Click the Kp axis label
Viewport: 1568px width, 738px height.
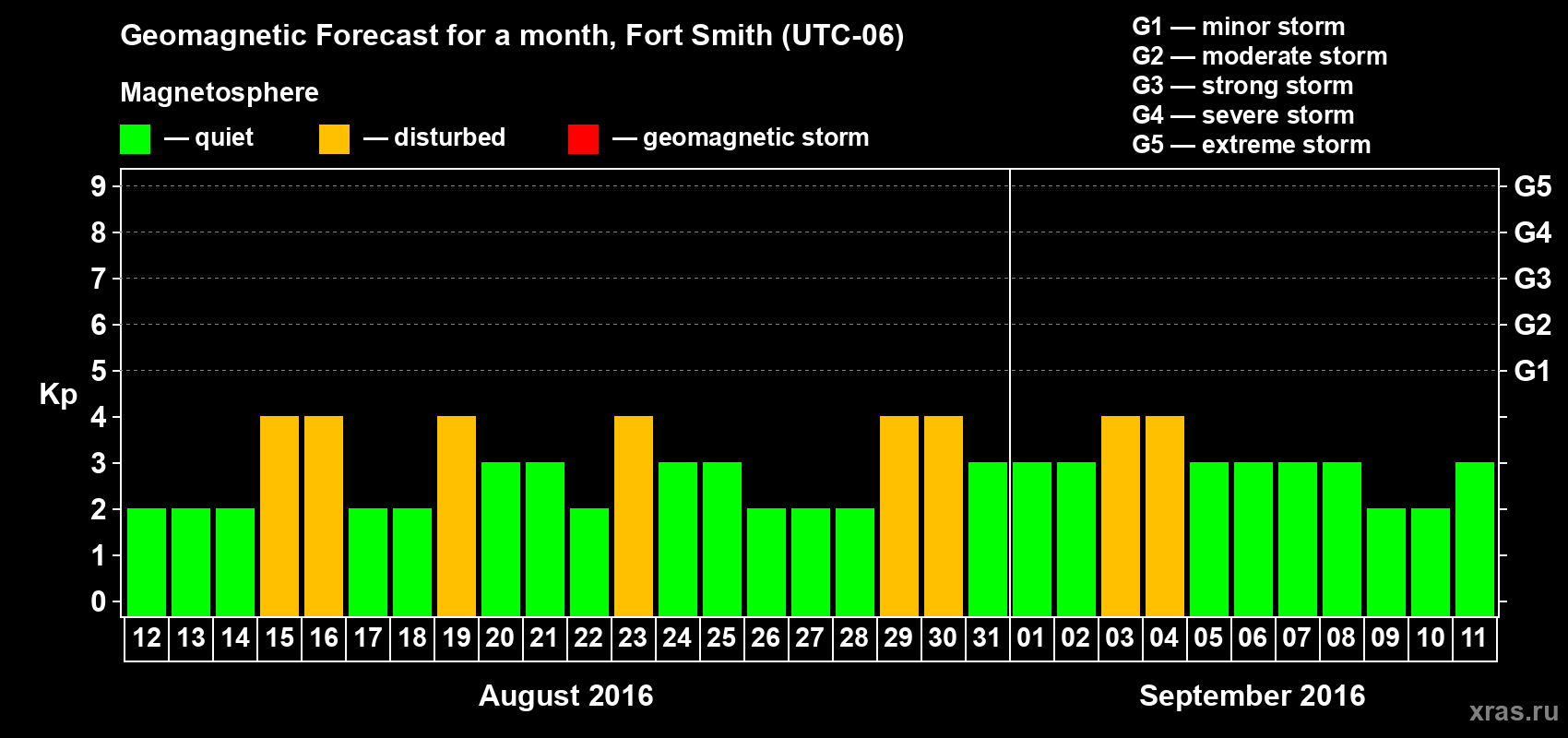pyautogui.click(x=58, y=395)
